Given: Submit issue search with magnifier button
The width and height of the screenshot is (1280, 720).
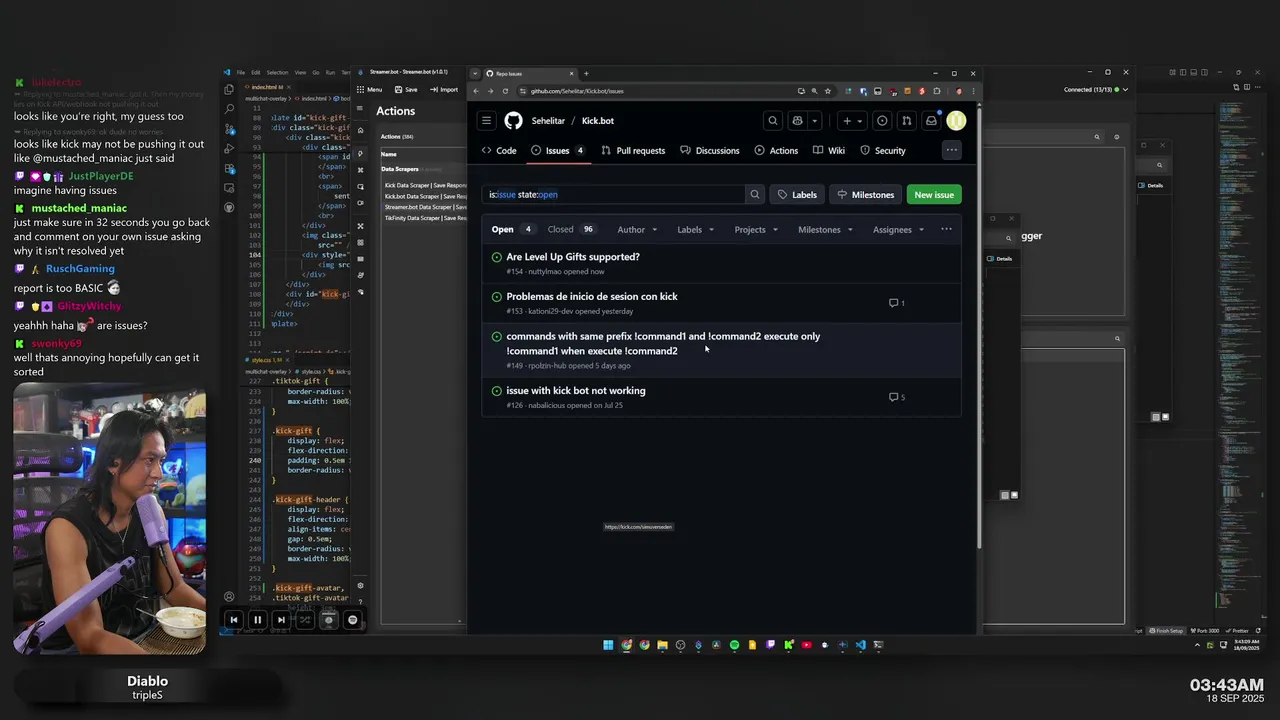Looking at the screenshot, I should pos(755,195).
